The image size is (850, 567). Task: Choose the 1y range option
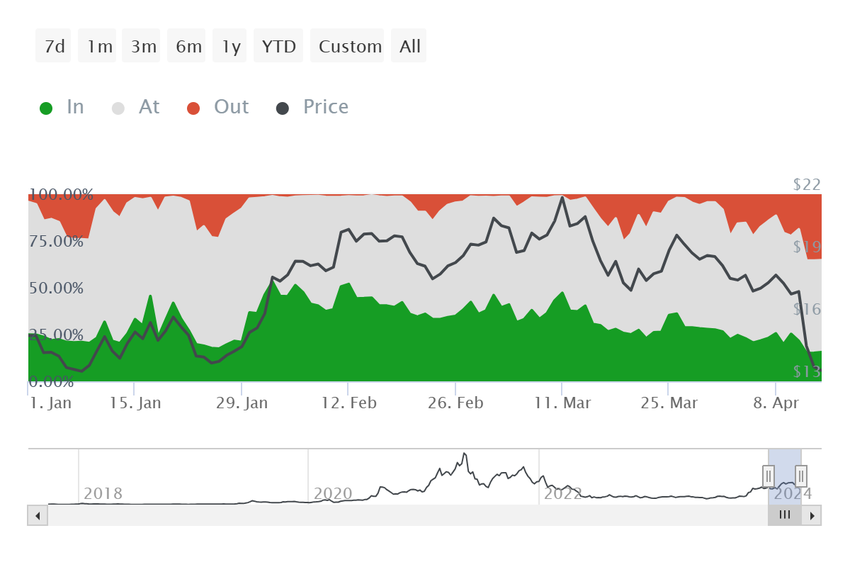(229, 46)
